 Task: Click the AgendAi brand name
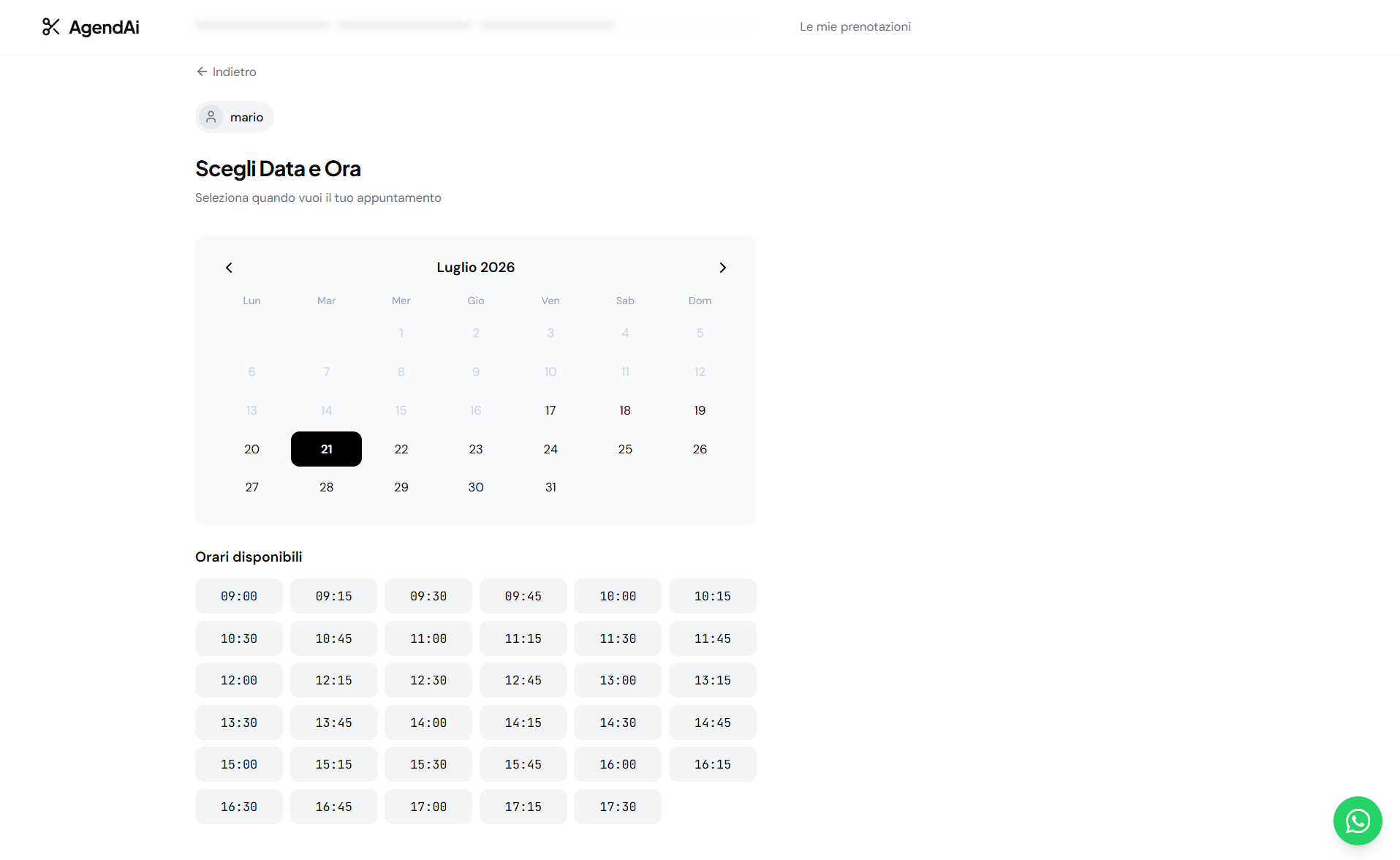pos(104,27)
